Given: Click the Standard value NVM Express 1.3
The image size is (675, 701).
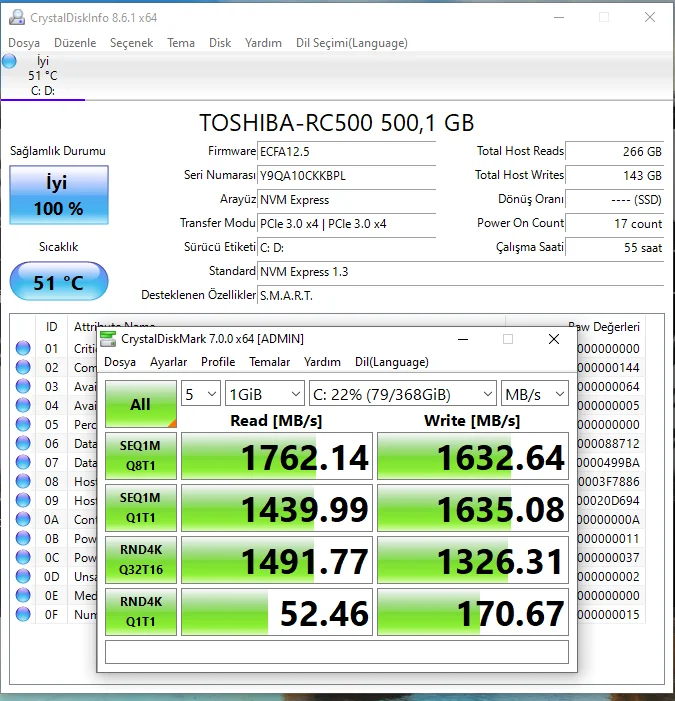Looking at the screenshot, I should click(460, 271).
